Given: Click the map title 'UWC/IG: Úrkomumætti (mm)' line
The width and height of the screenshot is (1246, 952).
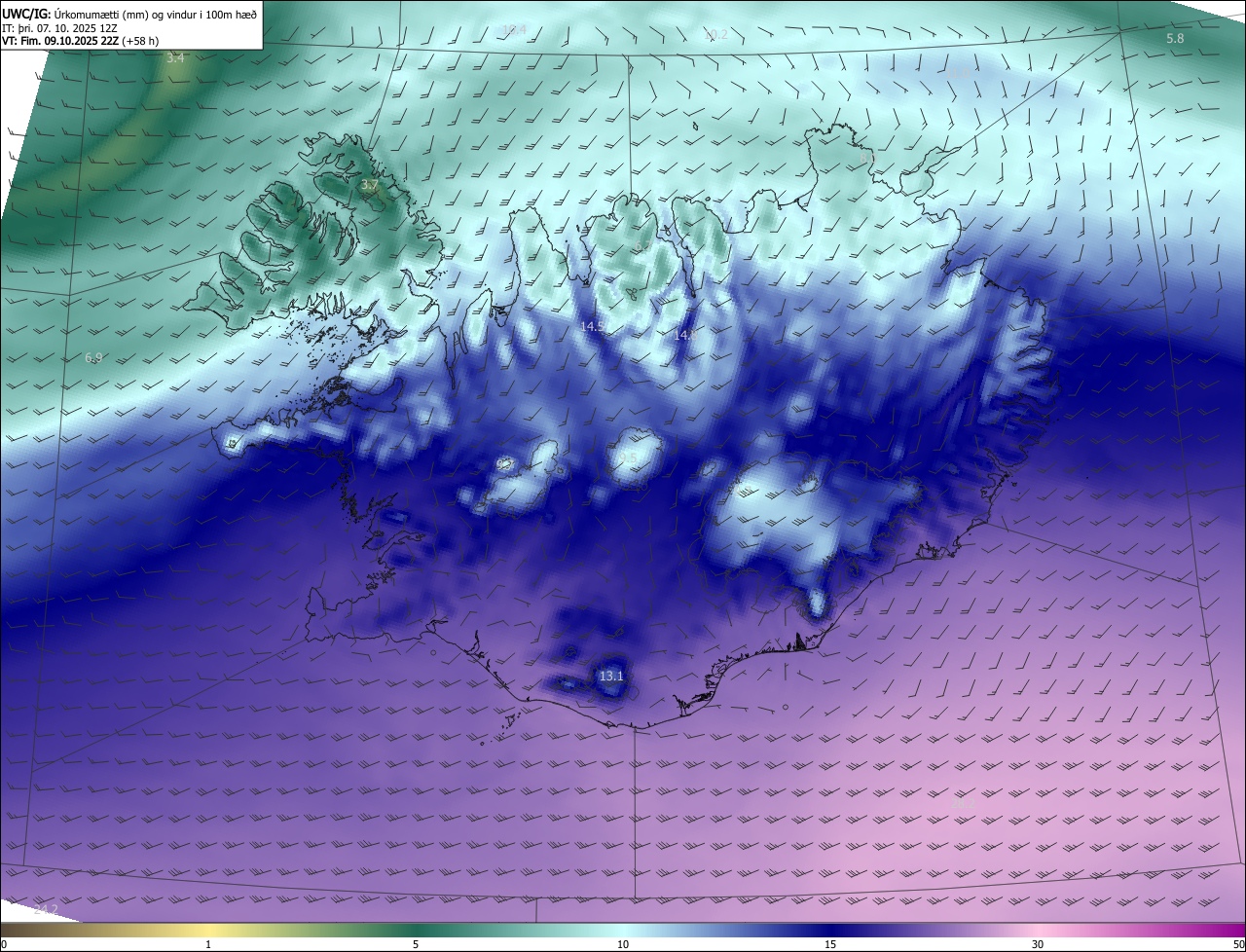Looking at the screenshot, I should coord(128,14).
